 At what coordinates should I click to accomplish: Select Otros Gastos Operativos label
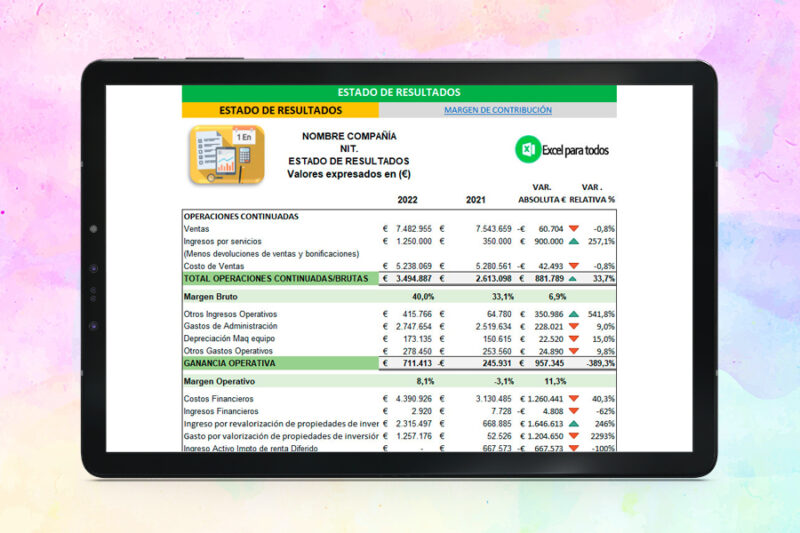[228, 351]
